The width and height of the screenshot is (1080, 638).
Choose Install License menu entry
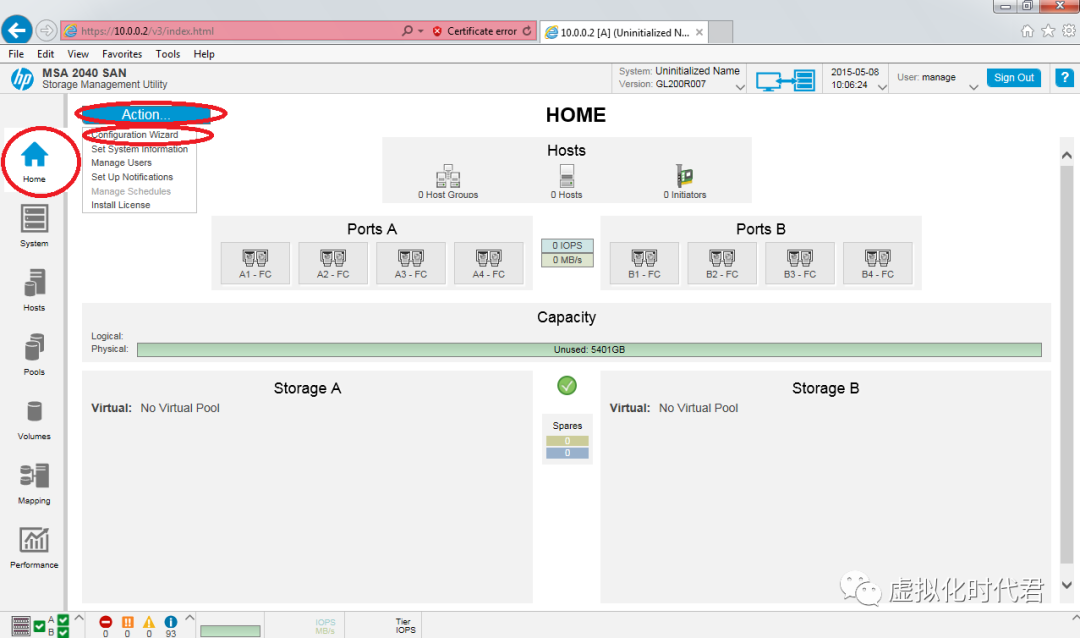pos(121,205)
